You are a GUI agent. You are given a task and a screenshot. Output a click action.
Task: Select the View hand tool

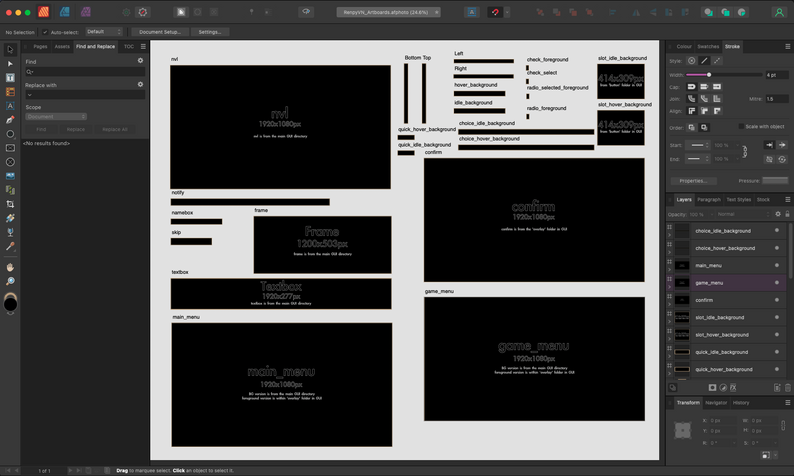point(10,267)
